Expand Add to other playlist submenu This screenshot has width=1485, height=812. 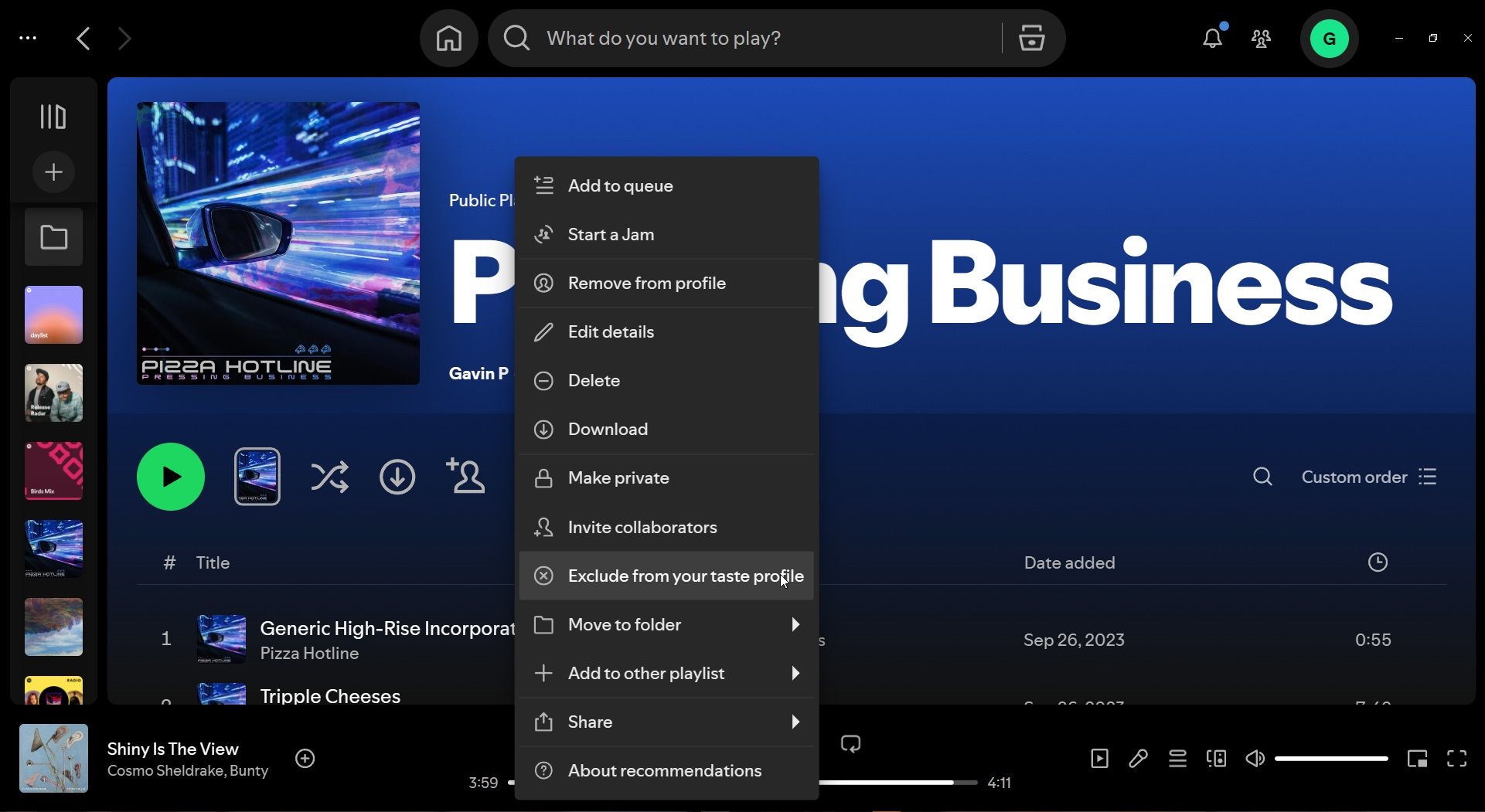[x=666, y=673]
